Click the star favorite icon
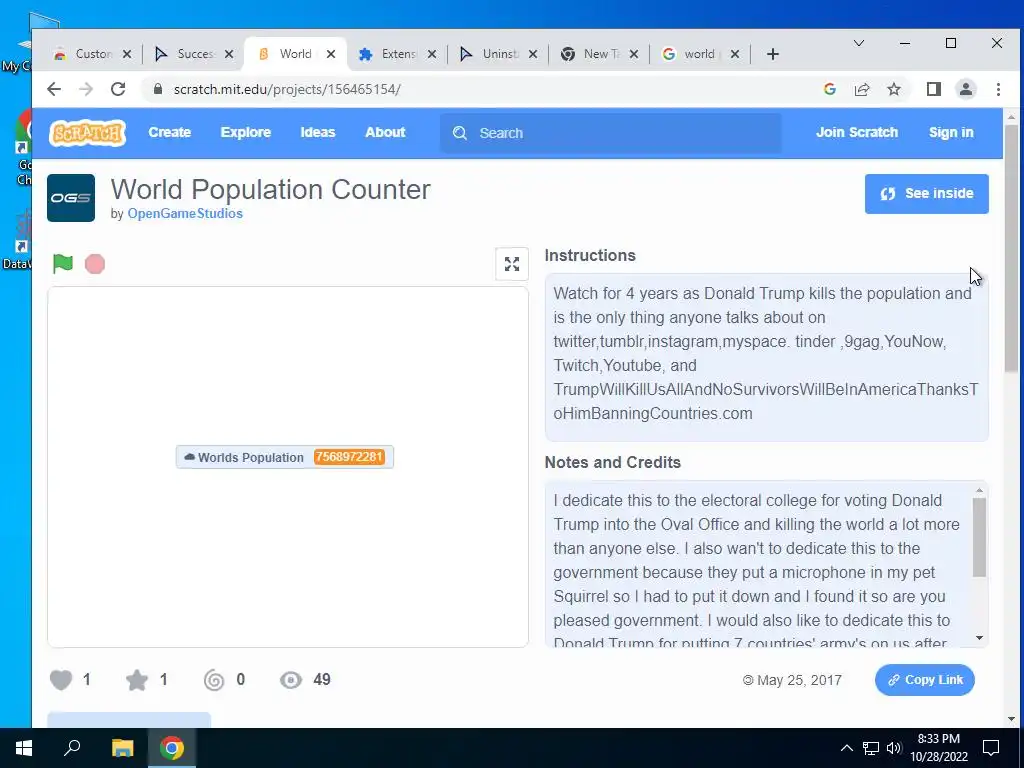 coord(137,680)
